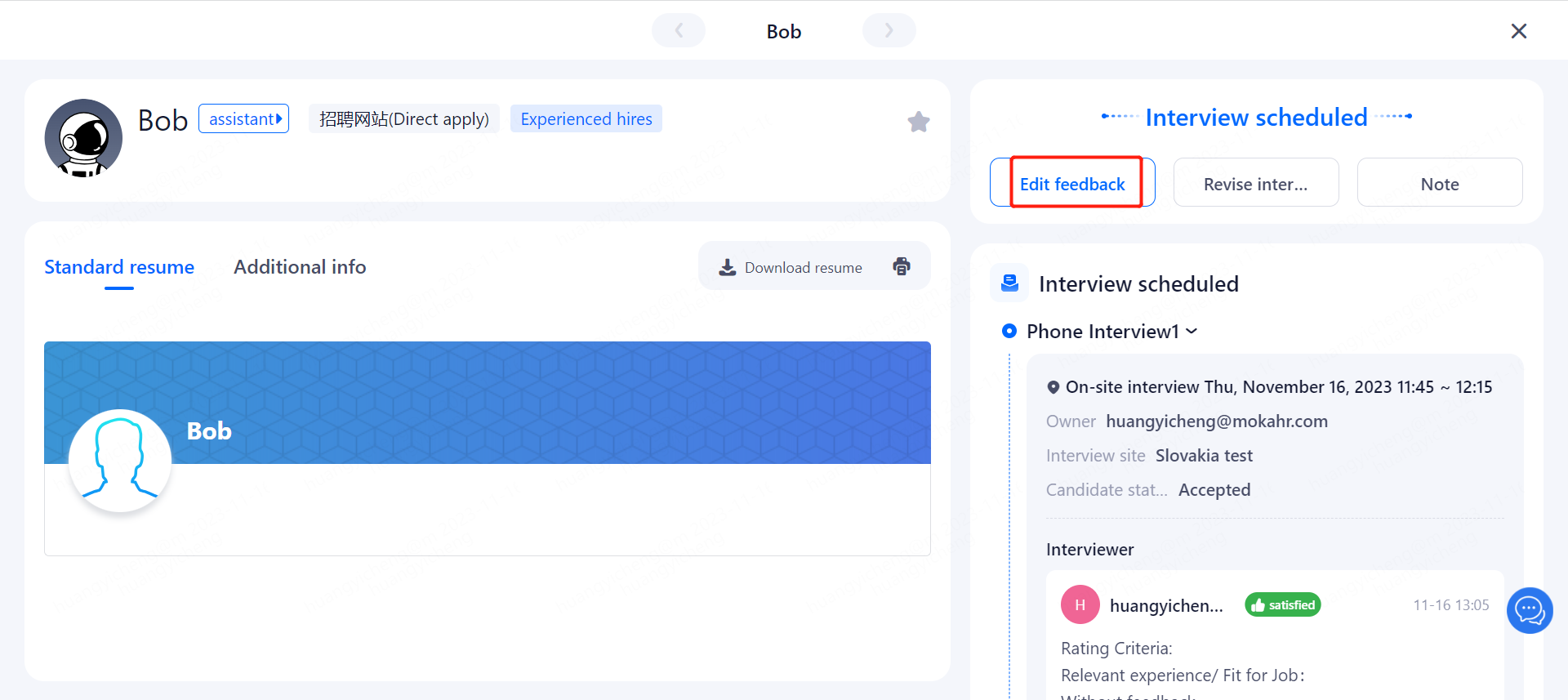This screenshot has width=1568, height=700.
Task: Click the green satisfied rating badge
Action: (1282, 605)
